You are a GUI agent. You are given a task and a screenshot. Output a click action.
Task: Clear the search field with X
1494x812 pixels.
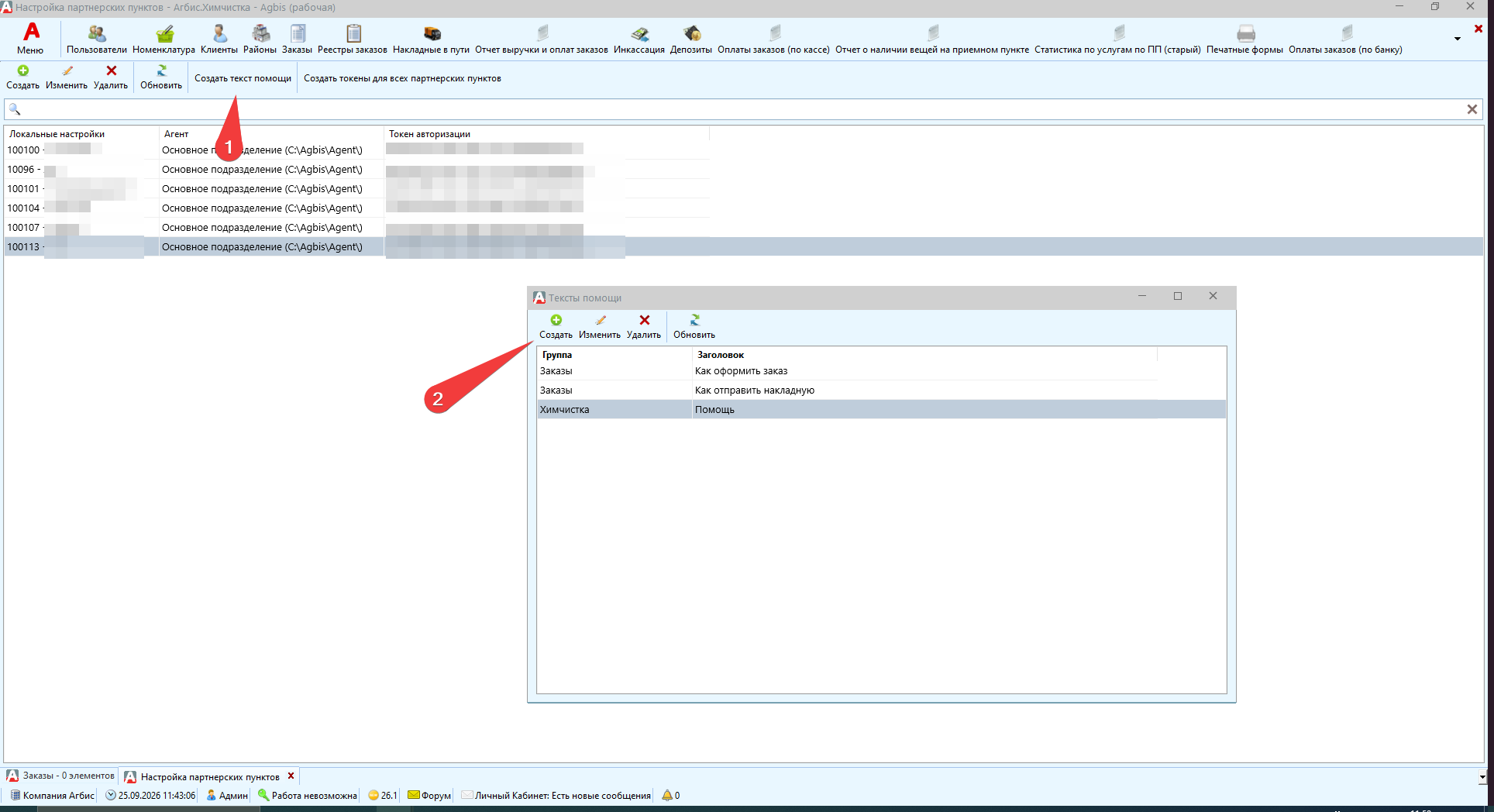coord(1472,109)
